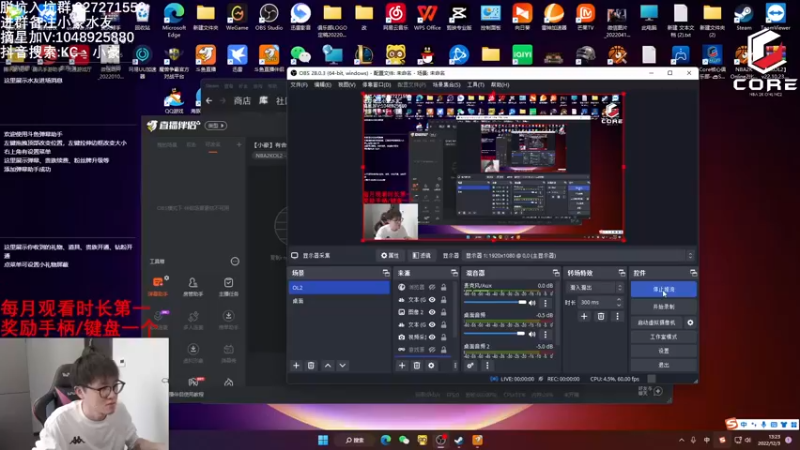Mute the 麦克风/Aux channel speaker
Screen dimensions: 800x450
tap(532, 303)
